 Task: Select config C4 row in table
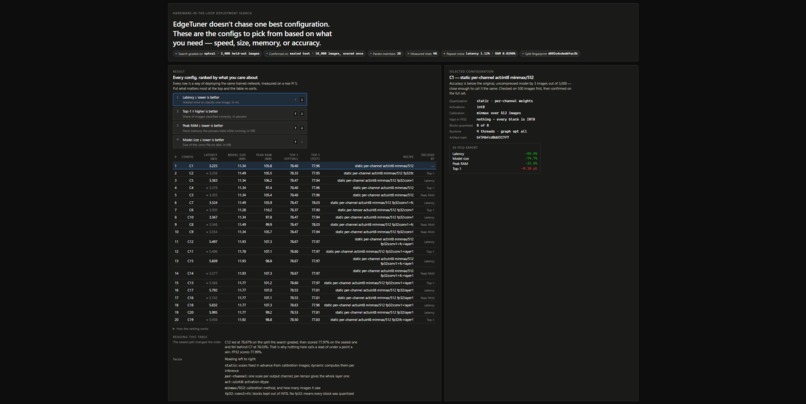click(304, 188)
